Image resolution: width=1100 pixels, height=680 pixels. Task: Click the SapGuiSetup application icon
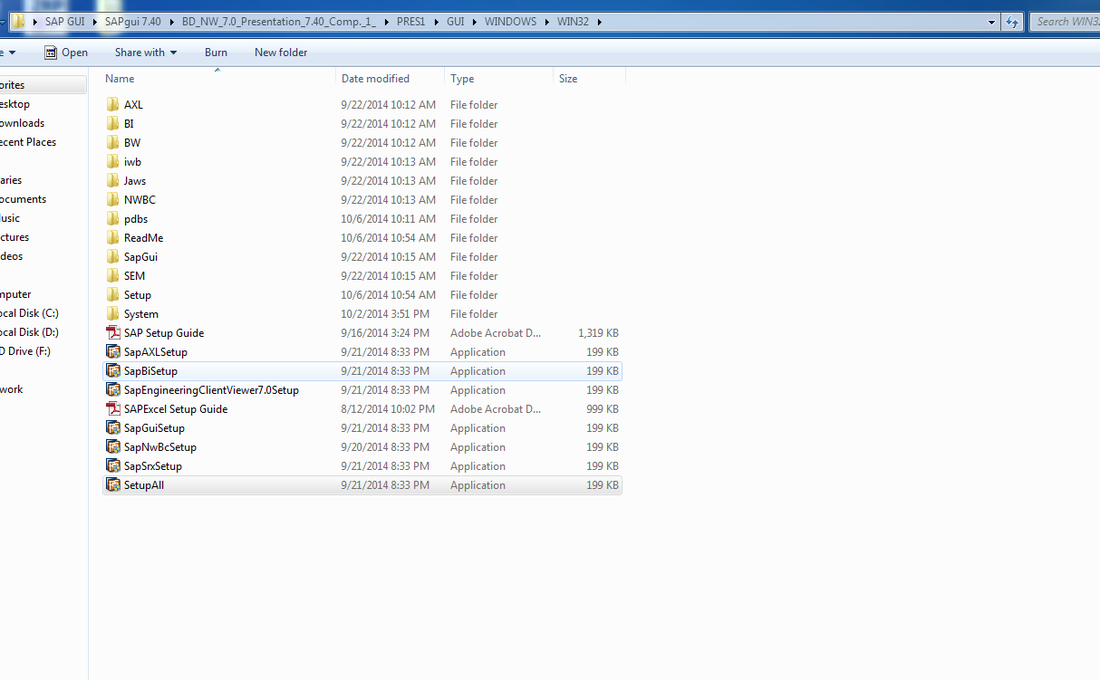click(x=113, y=427)
